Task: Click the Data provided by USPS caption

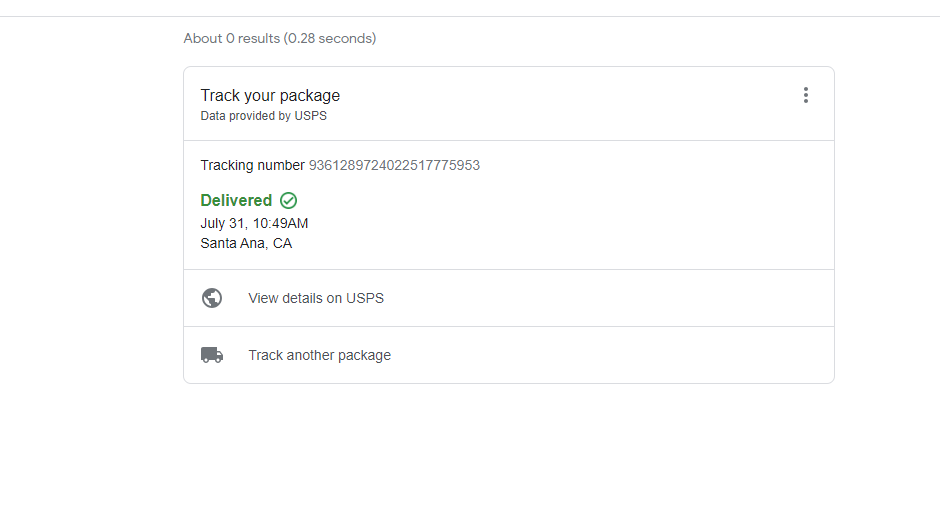Action: [263, 116]
